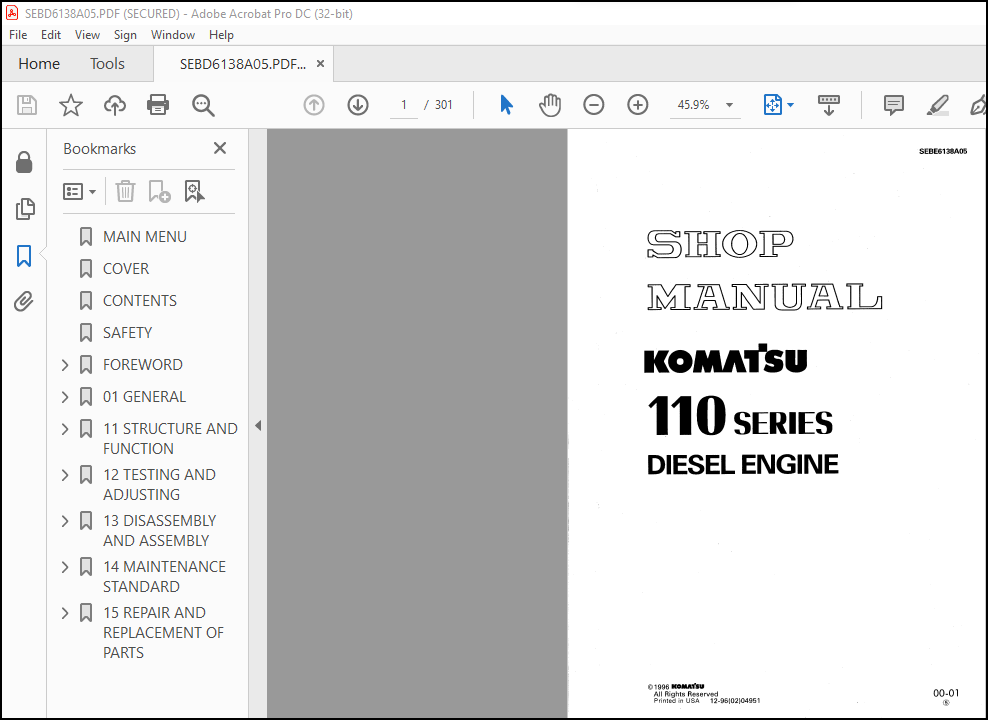Open the Find text magnifier tool
Screen dimensions: 988x720
(203, 105)
